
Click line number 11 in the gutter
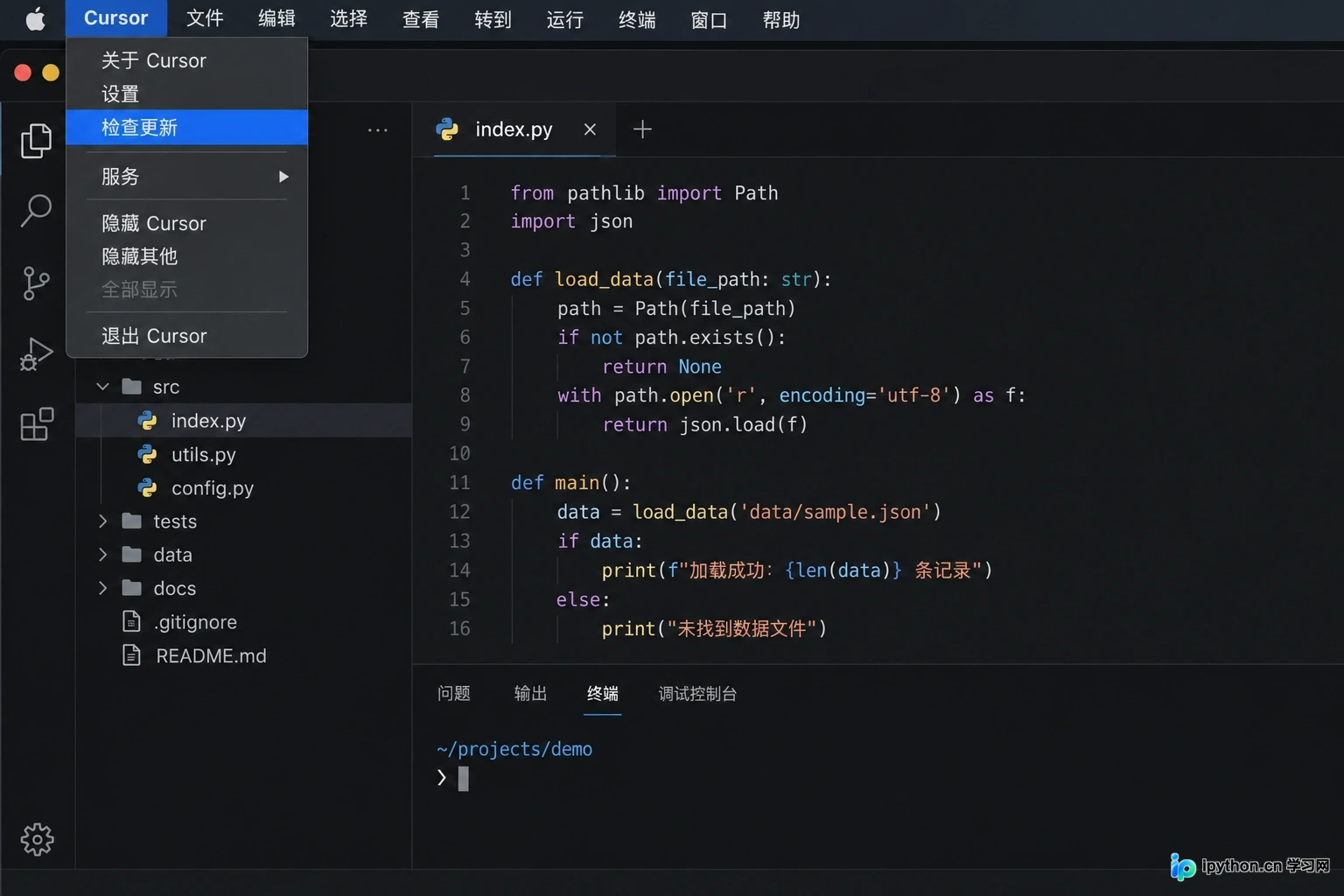(x=459, y=483)
